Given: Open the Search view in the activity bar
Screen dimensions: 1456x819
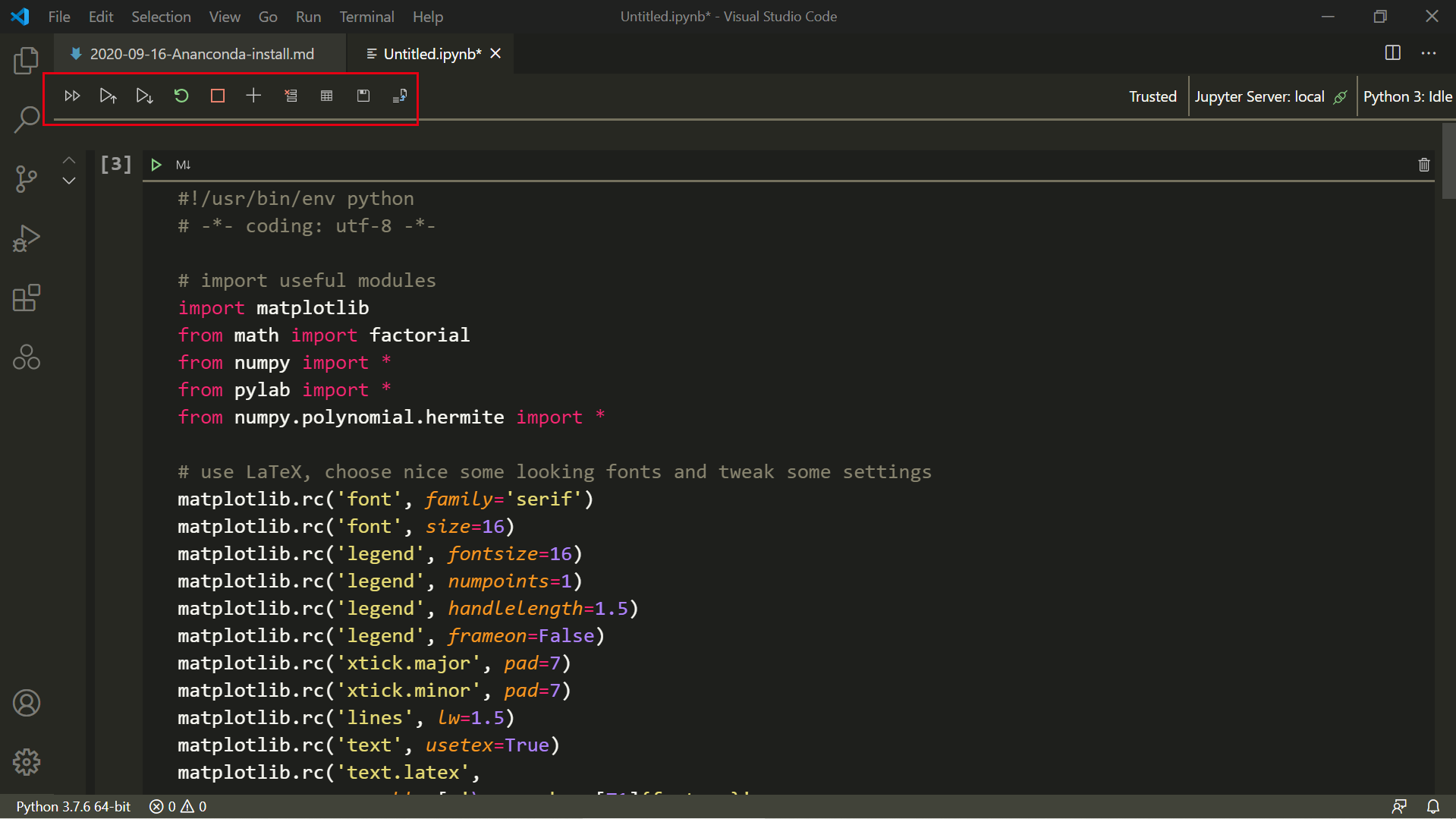Looking at the screenshot, I should click(27, 119).
